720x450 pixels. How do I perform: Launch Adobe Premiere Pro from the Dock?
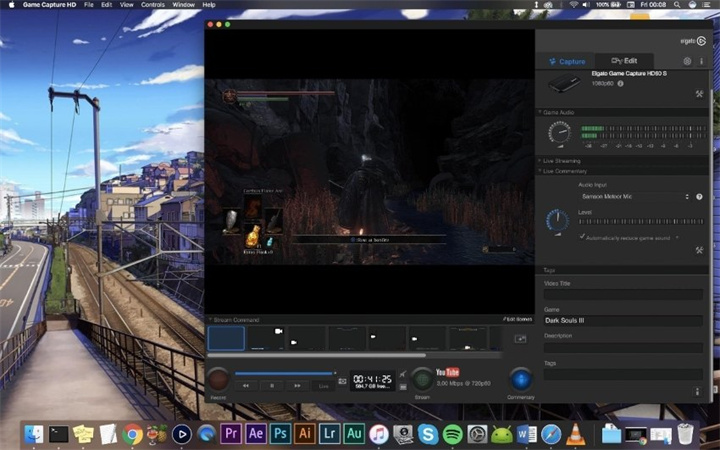[x=231, y=433]
